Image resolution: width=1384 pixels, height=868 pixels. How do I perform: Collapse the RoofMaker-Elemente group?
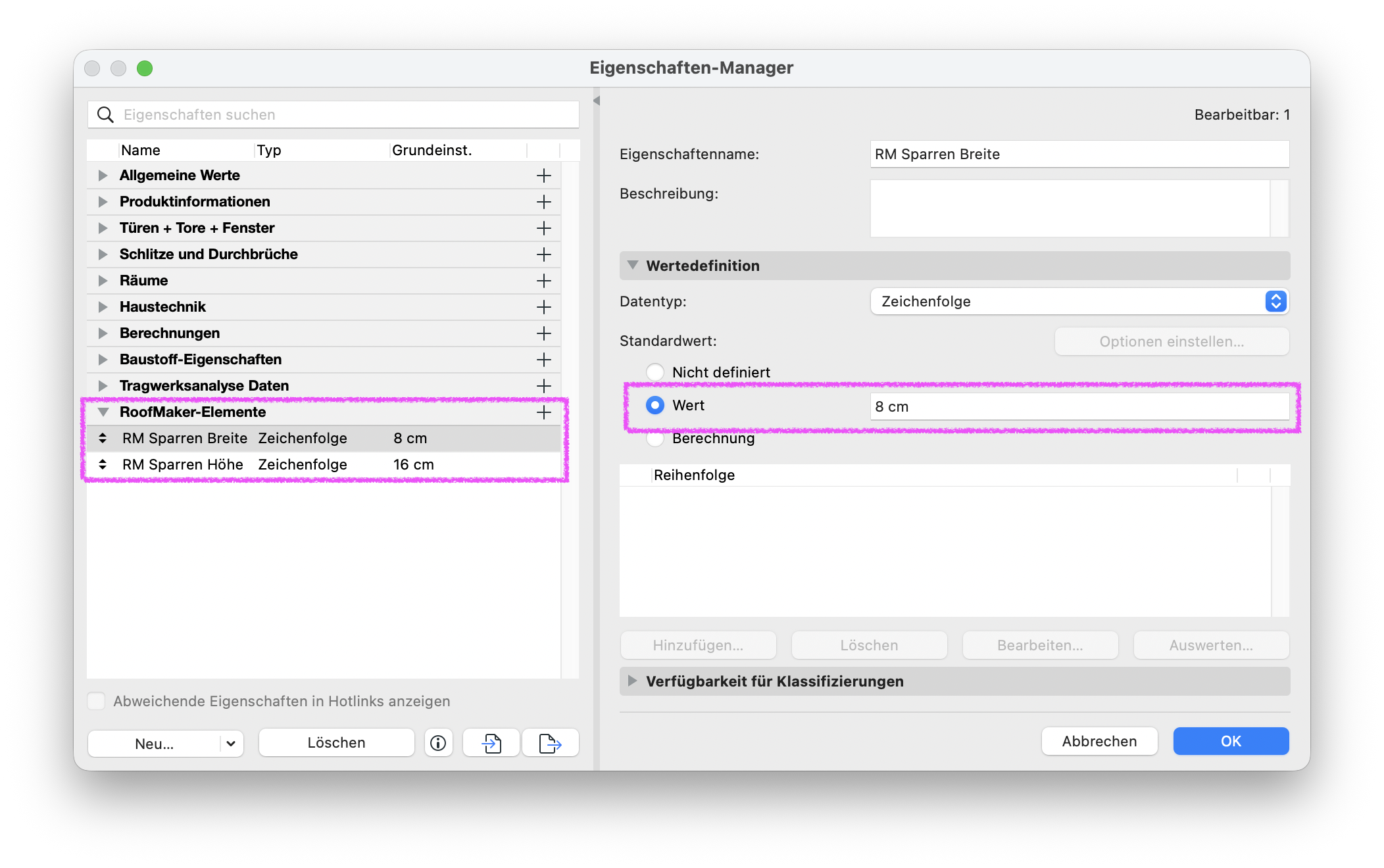103,412
